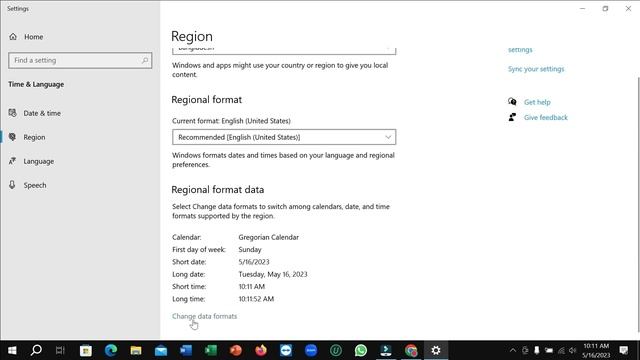The width and height of the screenshot is (640, 360).
Task: Click the search magnifier in Find a setting
Action: (145, 60)
